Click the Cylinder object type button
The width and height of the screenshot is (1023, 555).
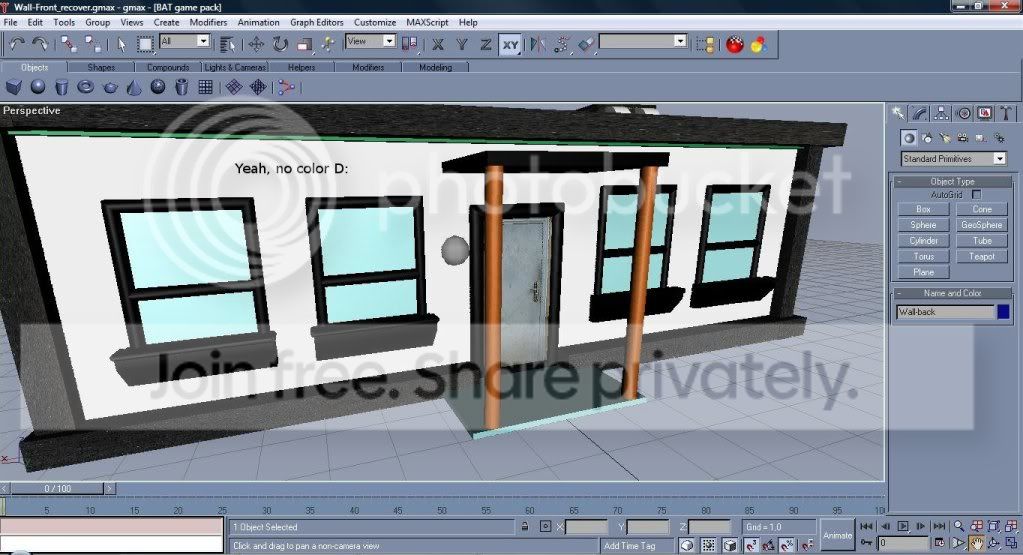point(923,241)
